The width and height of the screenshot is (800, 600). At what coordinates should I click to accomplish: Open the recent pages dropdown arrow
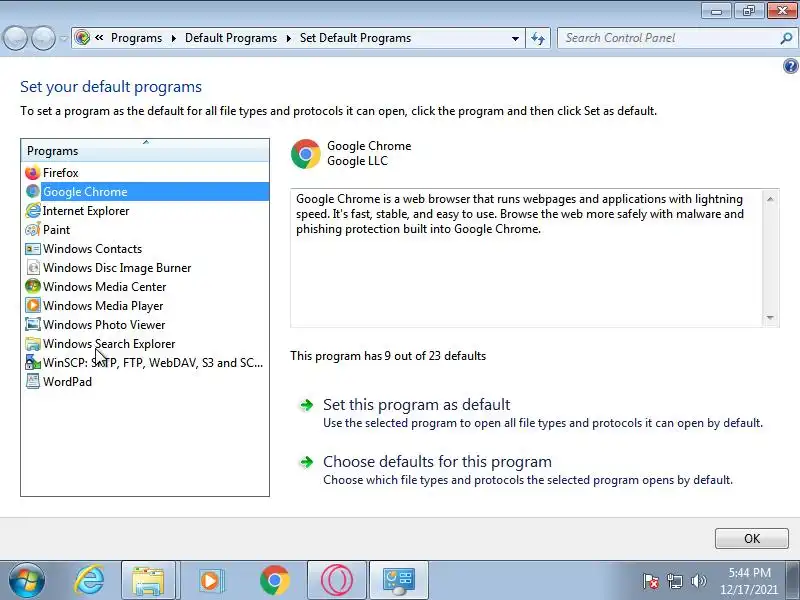point(63,38)
